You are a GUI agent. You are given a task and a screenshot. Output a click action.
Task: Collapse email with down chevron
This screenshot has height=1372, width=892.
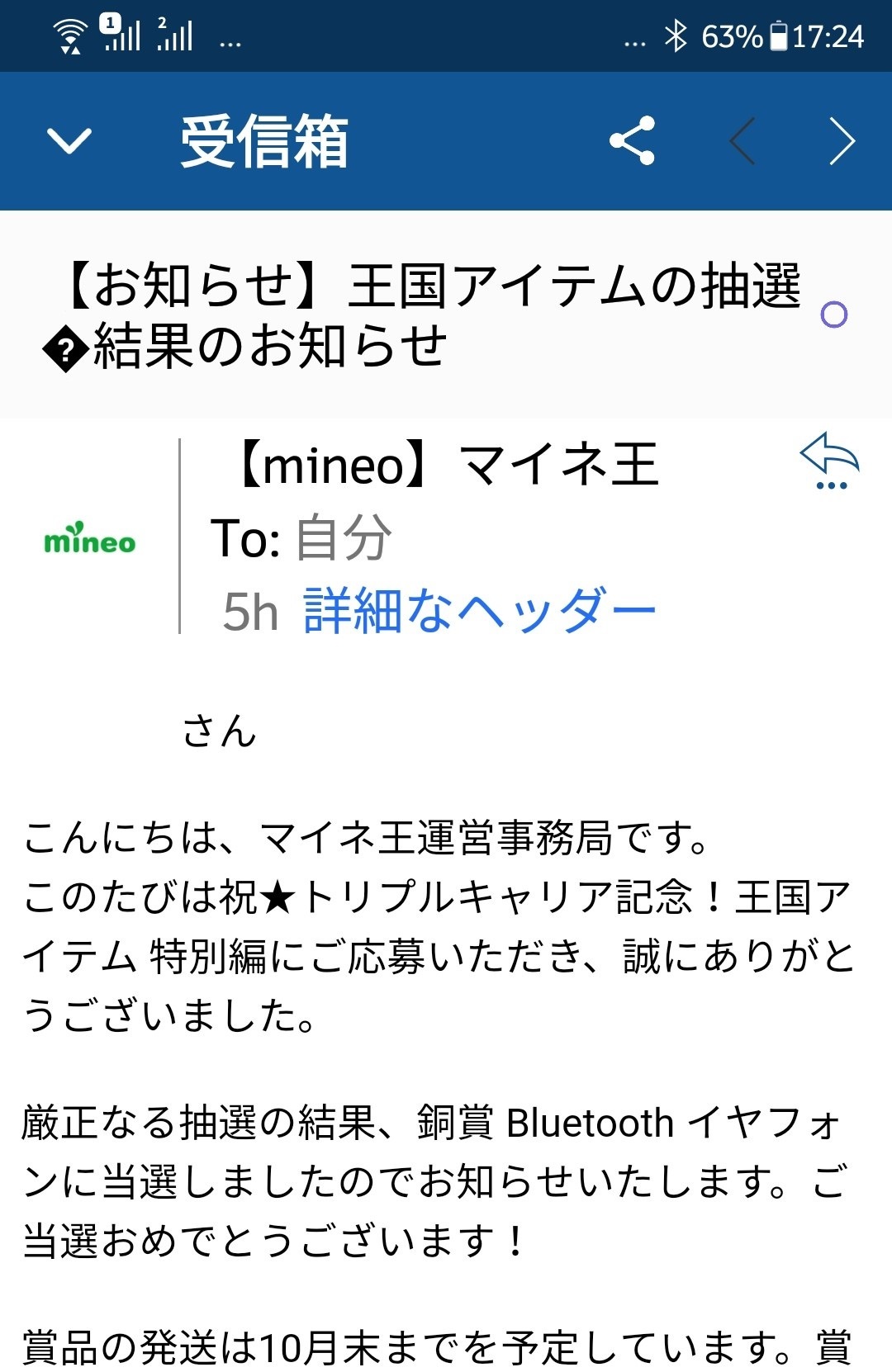(69, 140)
